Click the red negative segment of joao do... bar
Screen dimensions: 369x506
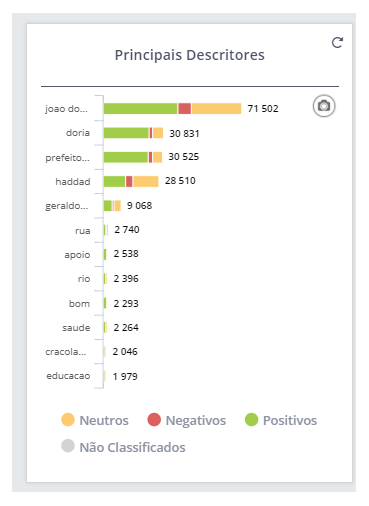[184, 109]
